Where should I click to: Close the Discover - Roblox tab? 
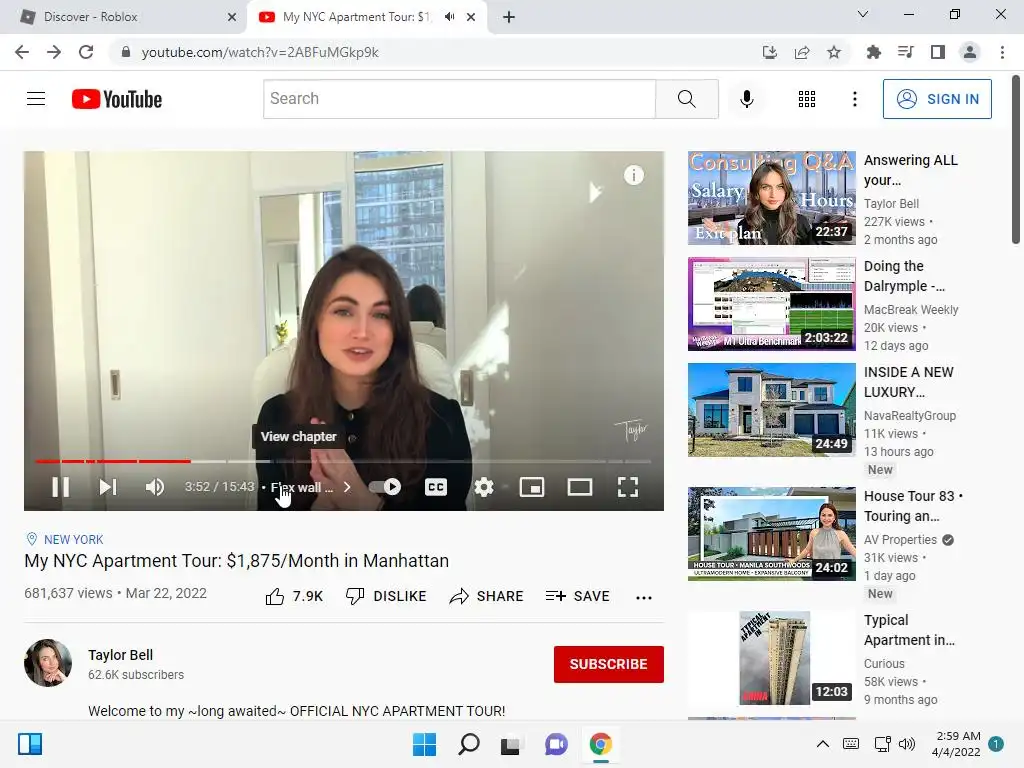[231, 17]
